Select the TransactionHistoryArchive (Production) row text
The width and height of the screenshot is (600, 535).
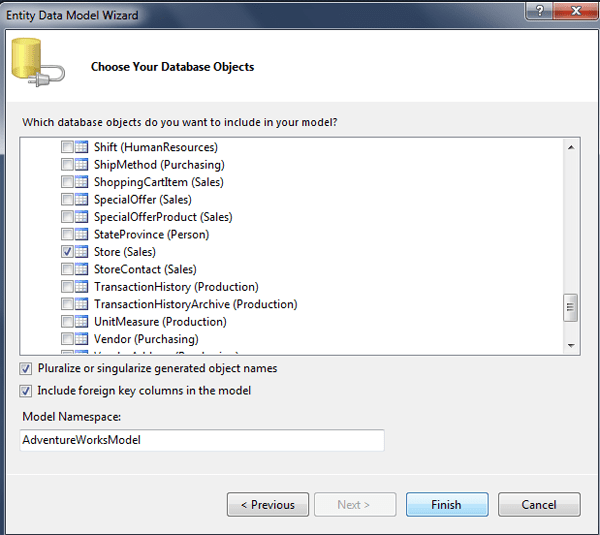pyautogui.click(x=196, y=304)
